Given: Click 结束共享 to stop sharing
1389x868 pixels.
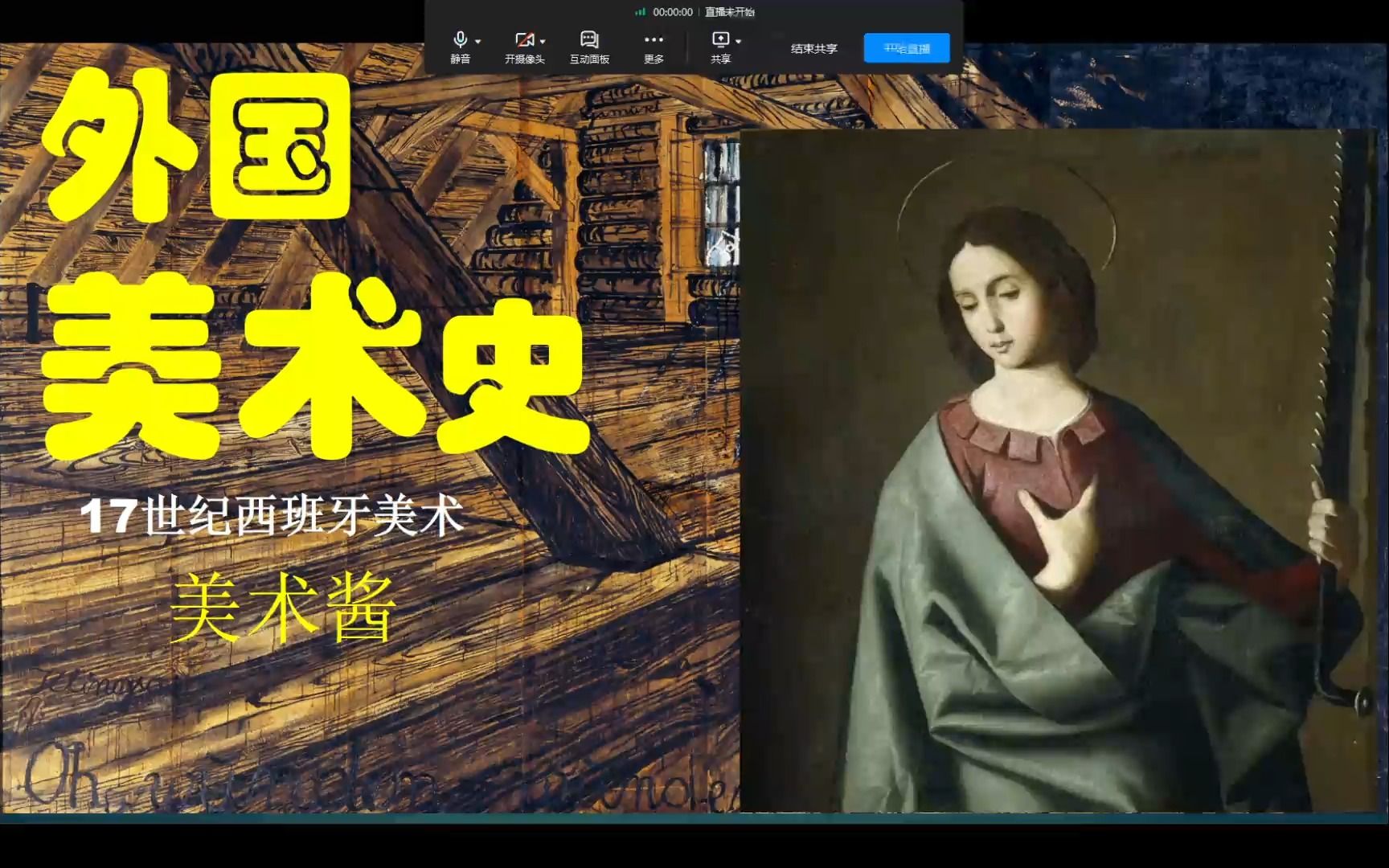Looking at the screenshot, I should pos(813,48).
